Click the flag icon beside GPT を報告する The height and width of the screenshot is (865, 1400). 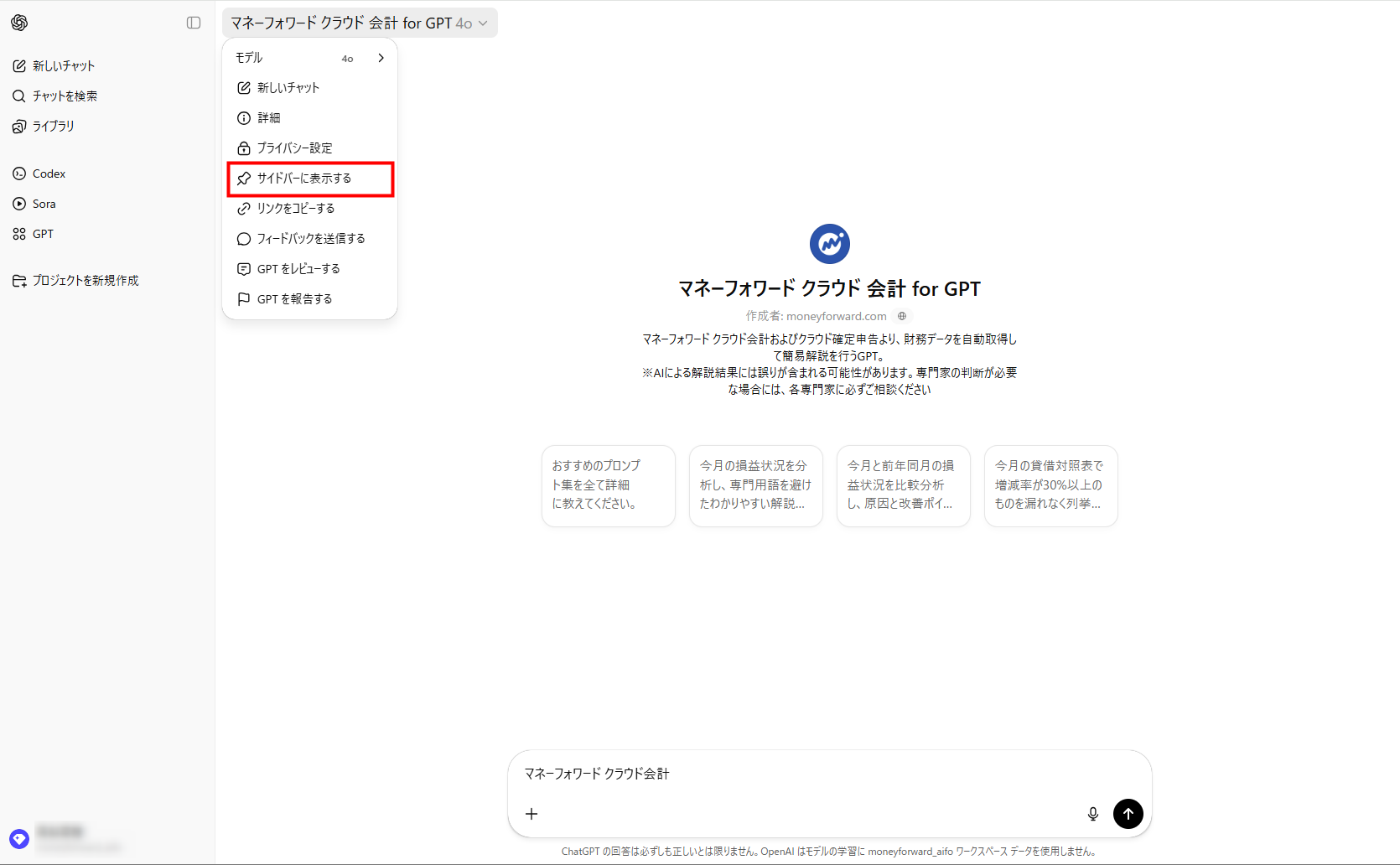(x=244, y=299)
